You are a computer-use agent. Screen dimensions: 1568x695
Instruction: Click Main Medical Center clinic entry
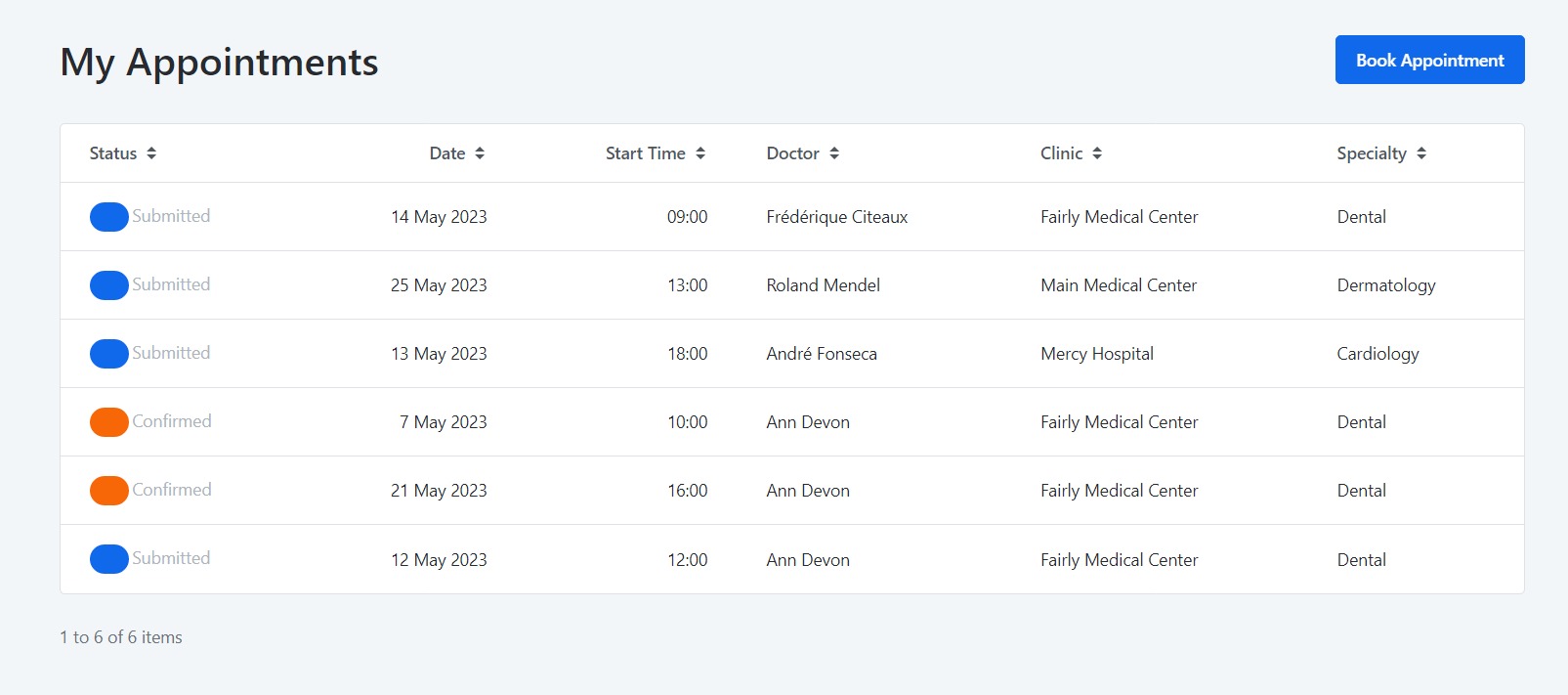click(1119, 285)
